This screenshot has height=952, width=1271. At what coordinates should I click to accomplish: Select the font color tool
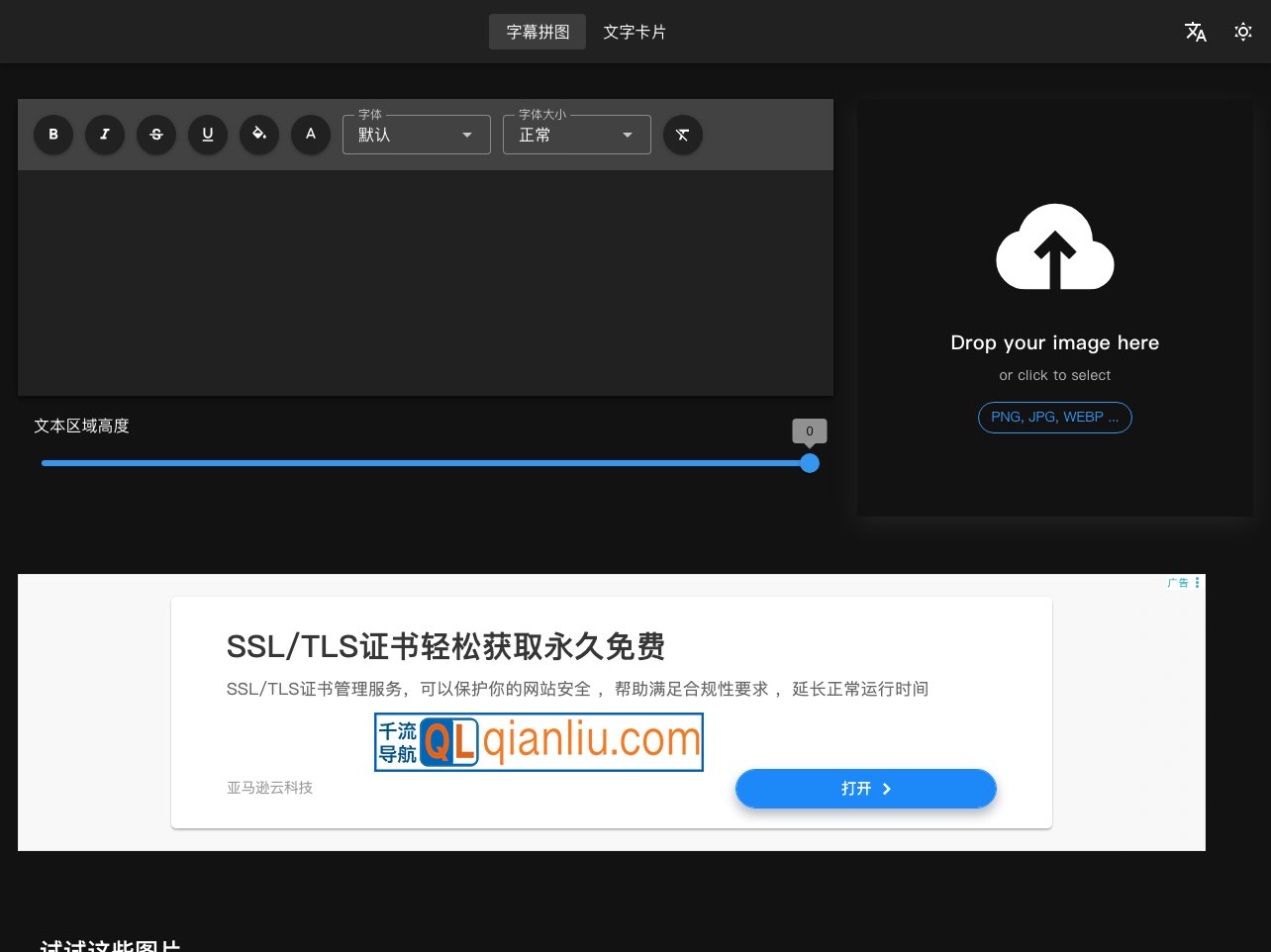311,135
